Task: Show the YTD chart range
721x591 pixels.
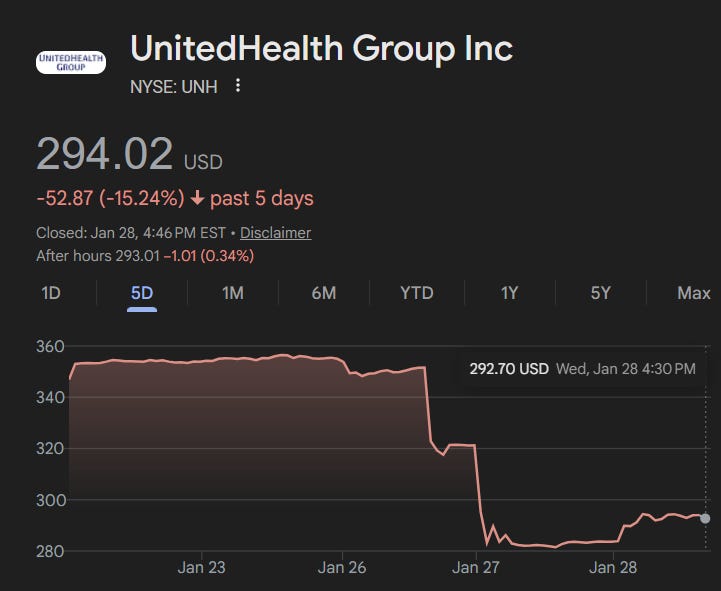Action: (x=416, y=293)
